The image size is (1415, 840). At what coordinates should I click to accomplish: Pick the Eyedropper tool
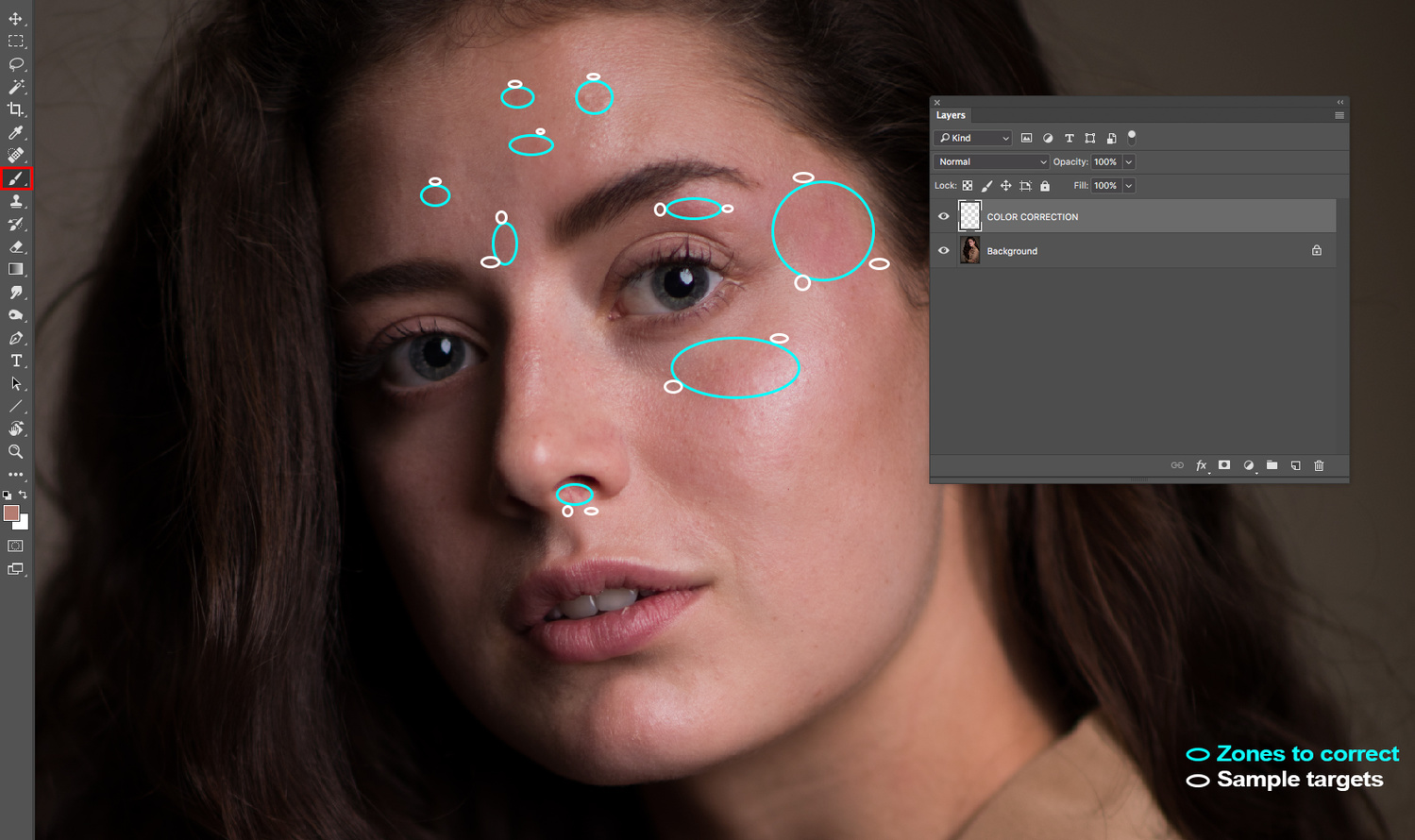pyautogui.click(x=16, y=133)
